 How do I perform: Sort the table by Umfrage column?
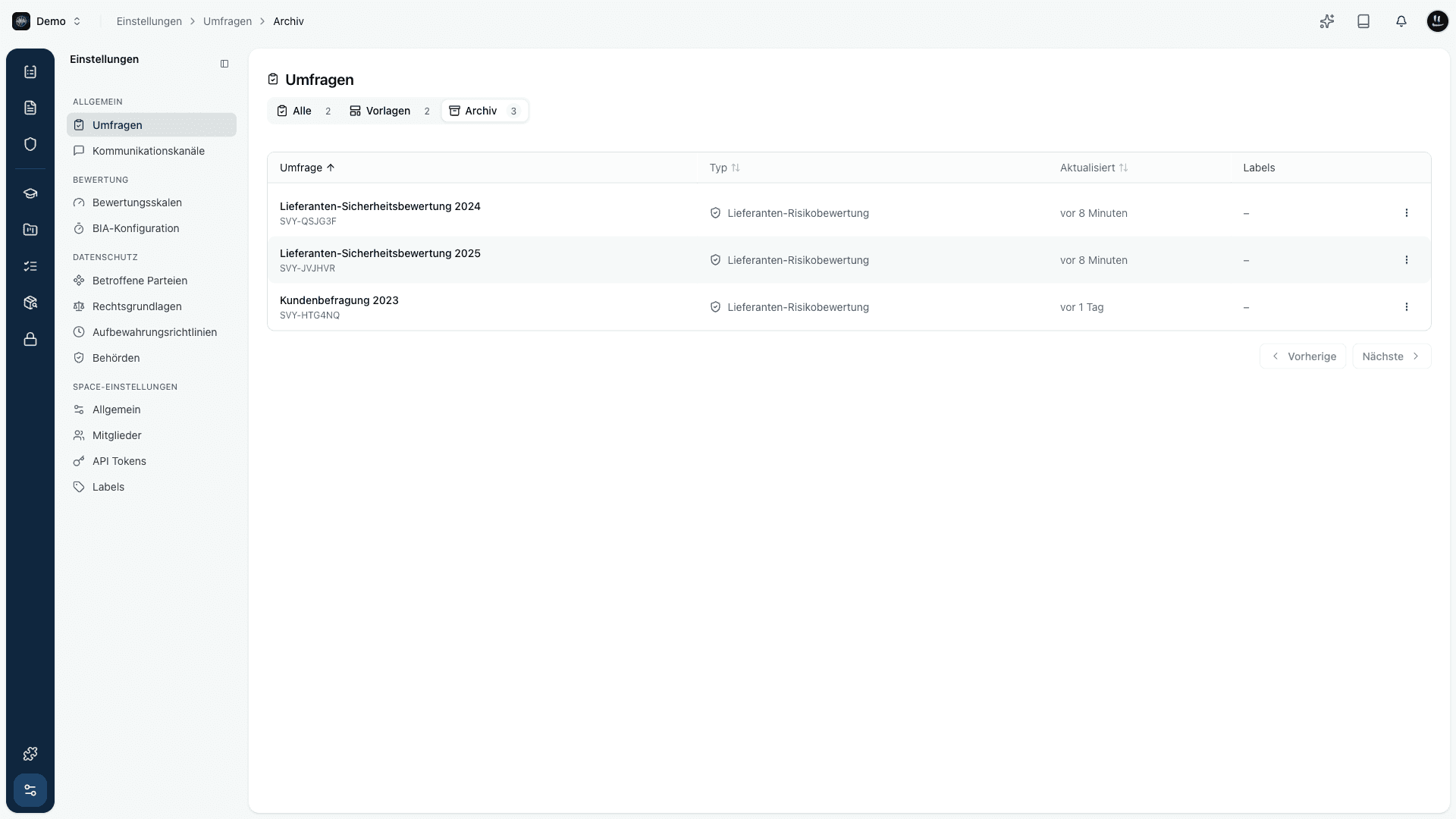pyautogui.click(x=307, y=168)
